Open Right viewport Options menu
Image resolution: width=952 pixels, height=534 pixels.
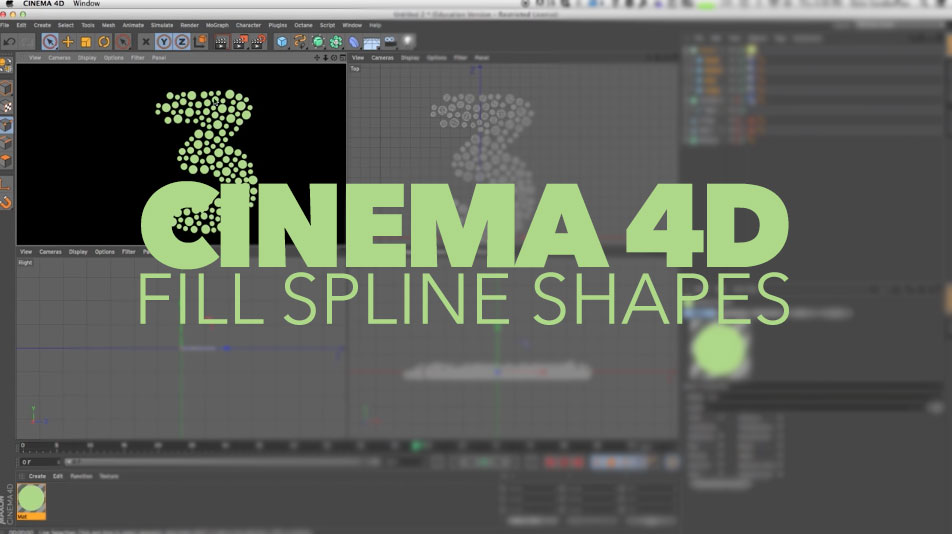[104, 252]
